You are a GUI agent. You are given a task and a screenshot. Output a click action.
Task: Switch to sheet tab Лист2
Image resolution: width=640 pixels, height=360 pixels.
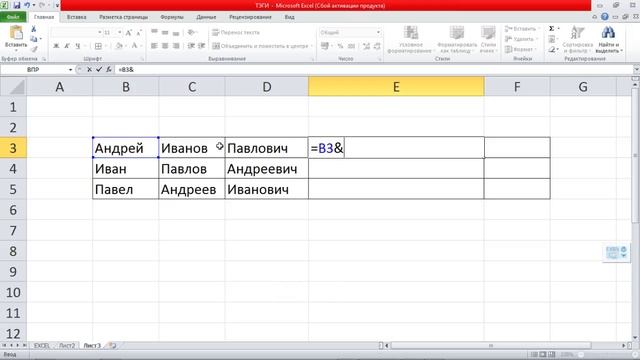coord(67,345)
